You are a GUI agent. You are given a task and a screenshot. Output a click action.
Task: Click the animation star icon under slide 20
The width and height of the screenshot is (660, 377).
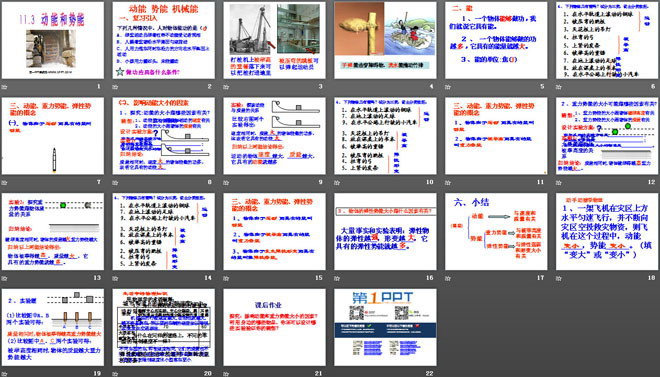[115, 373]
